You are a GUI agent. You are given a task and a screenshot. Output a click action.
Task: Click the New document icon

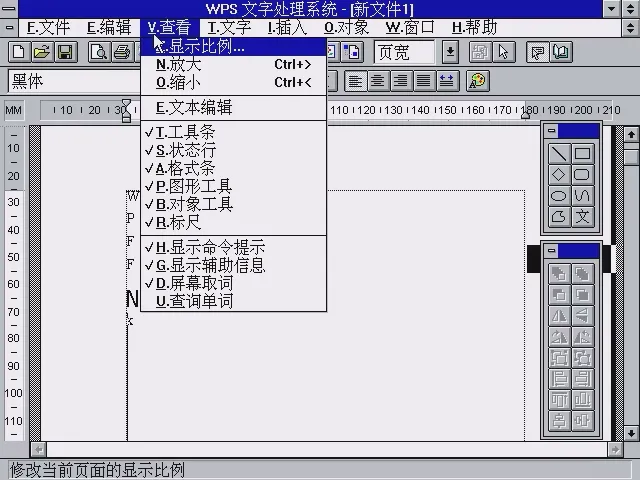pyautogui.click(x=19, y=52)
